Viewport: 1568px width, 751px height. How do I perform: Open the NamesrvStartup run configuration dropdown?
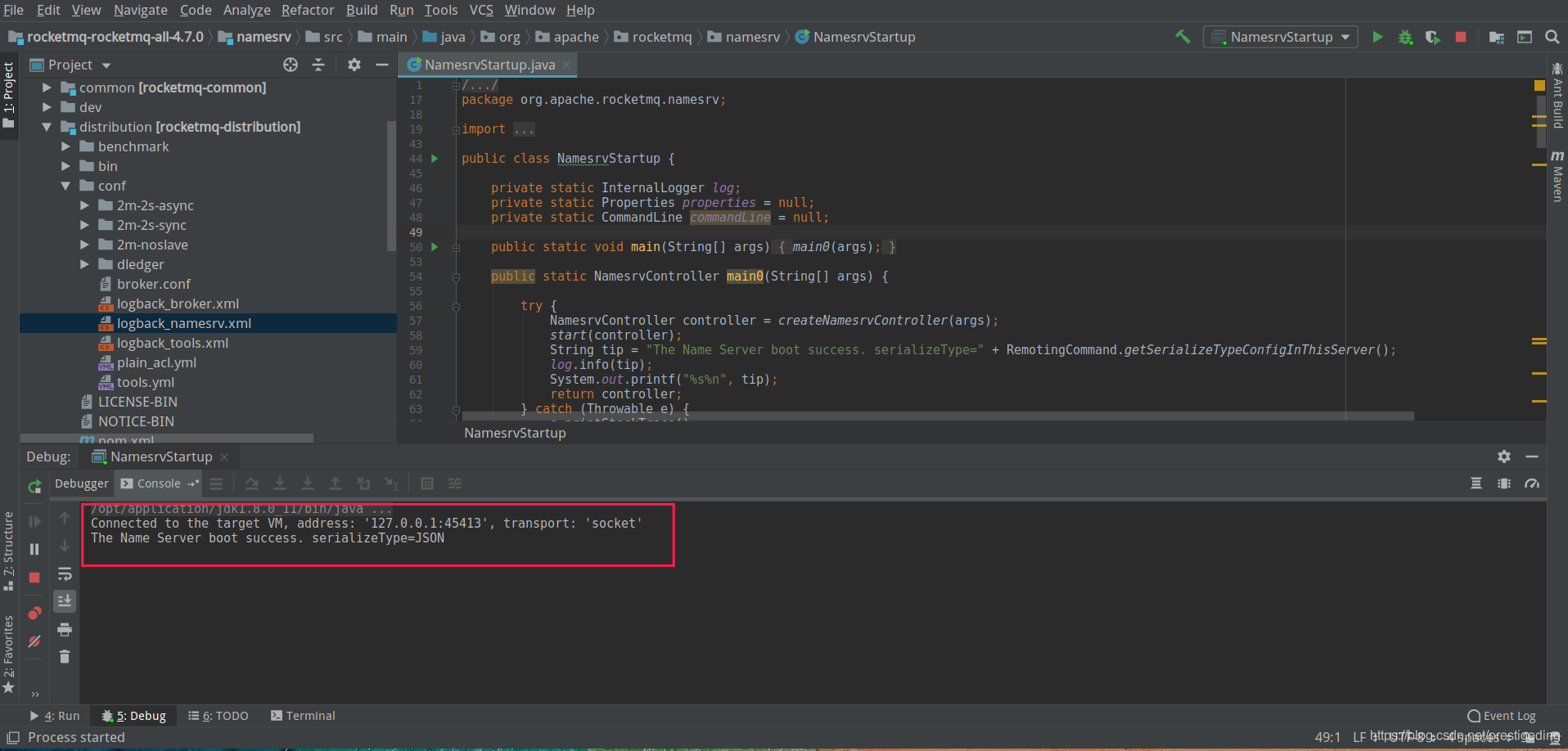coord(1281,37)
